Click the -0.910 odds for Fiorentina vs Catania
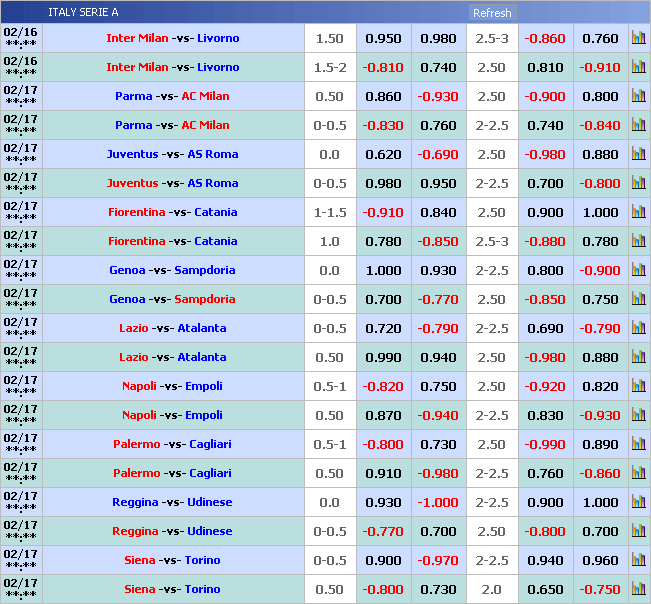This screenshot has height=604, width=651. point(383,213)
